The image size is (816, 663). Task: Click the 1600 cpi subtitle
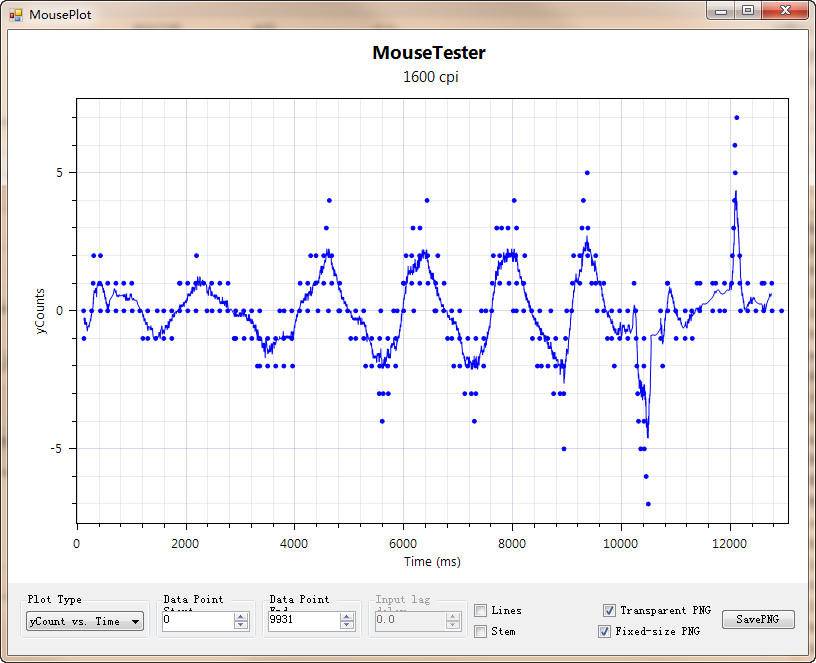[x=431, y=76]
